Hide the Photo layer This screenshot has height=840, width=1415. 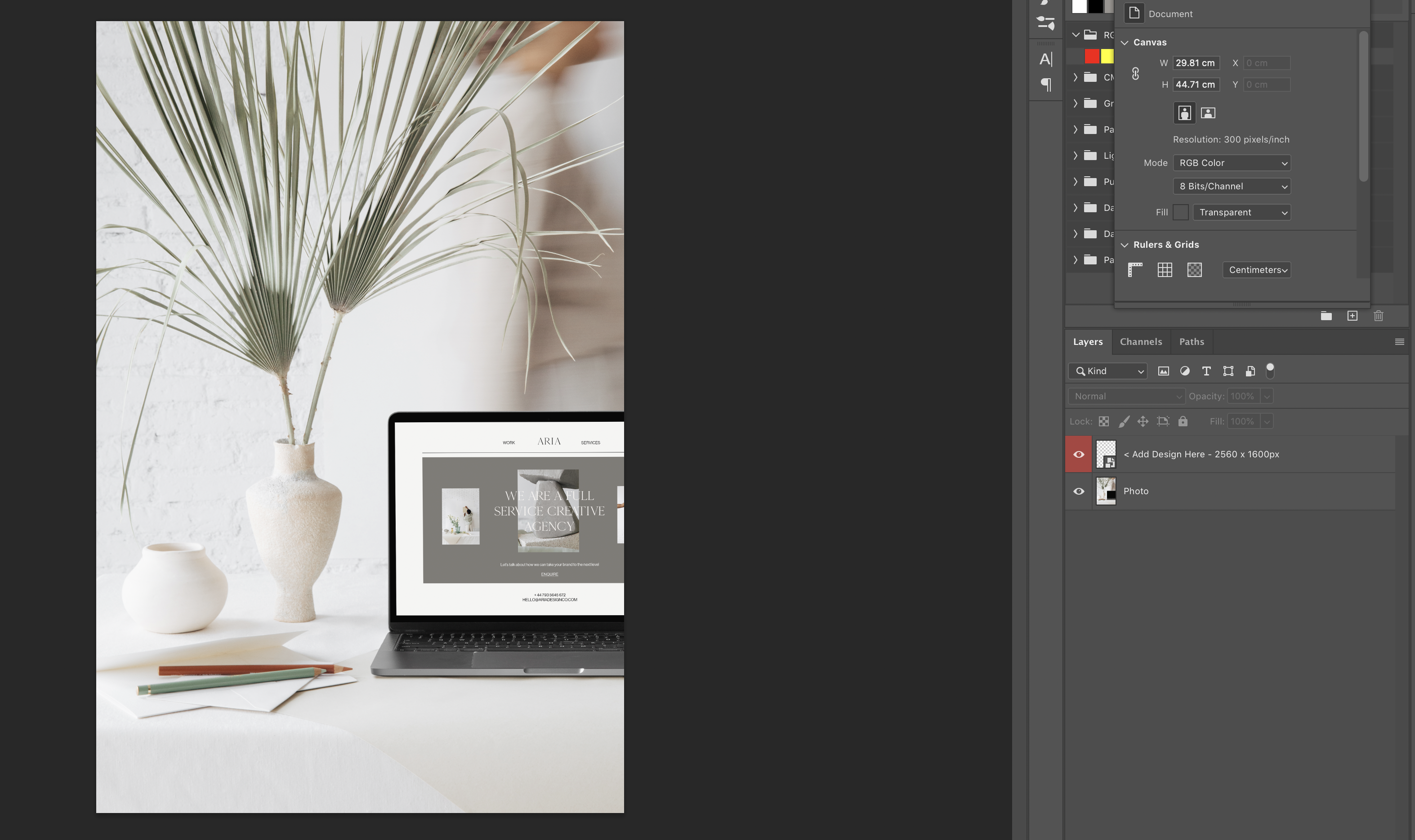(1079, 491)
